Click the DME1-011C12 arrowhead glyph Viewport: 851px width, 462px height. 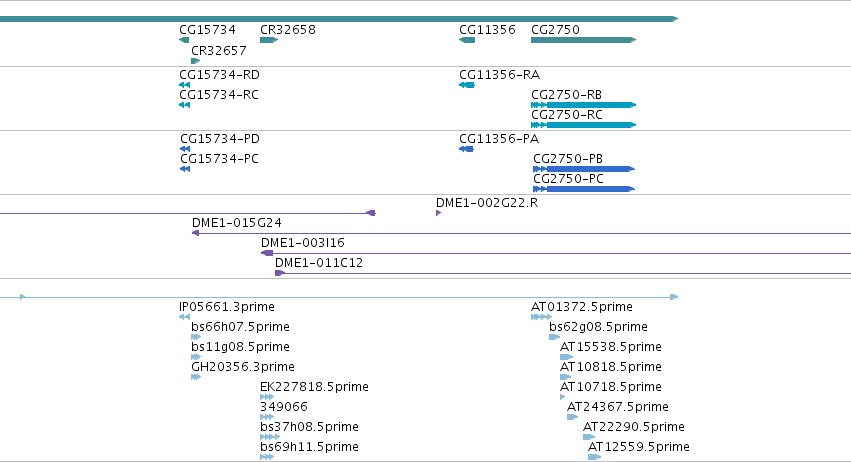280,273
